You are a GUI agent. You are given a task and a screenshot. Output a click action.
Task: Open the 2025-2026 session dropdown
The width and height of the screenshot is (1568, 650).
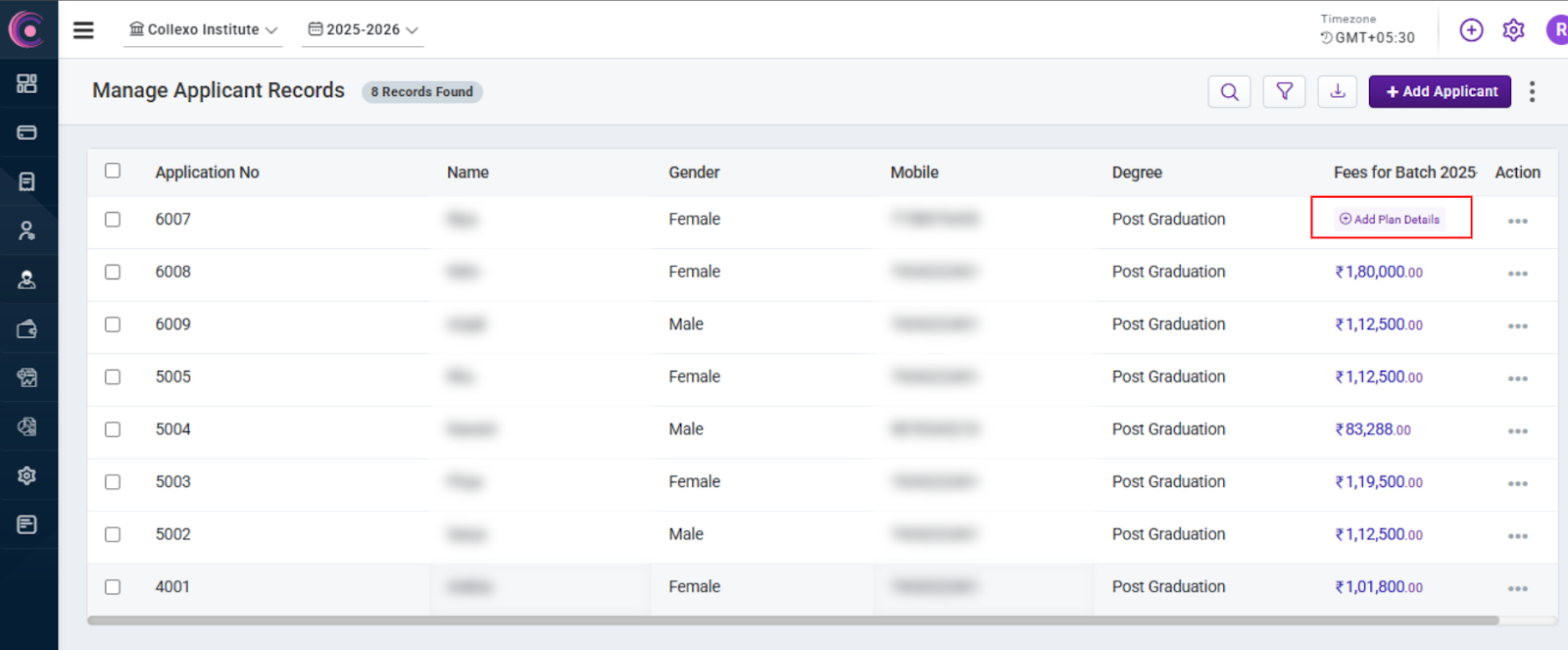click(x=363, y=30)
